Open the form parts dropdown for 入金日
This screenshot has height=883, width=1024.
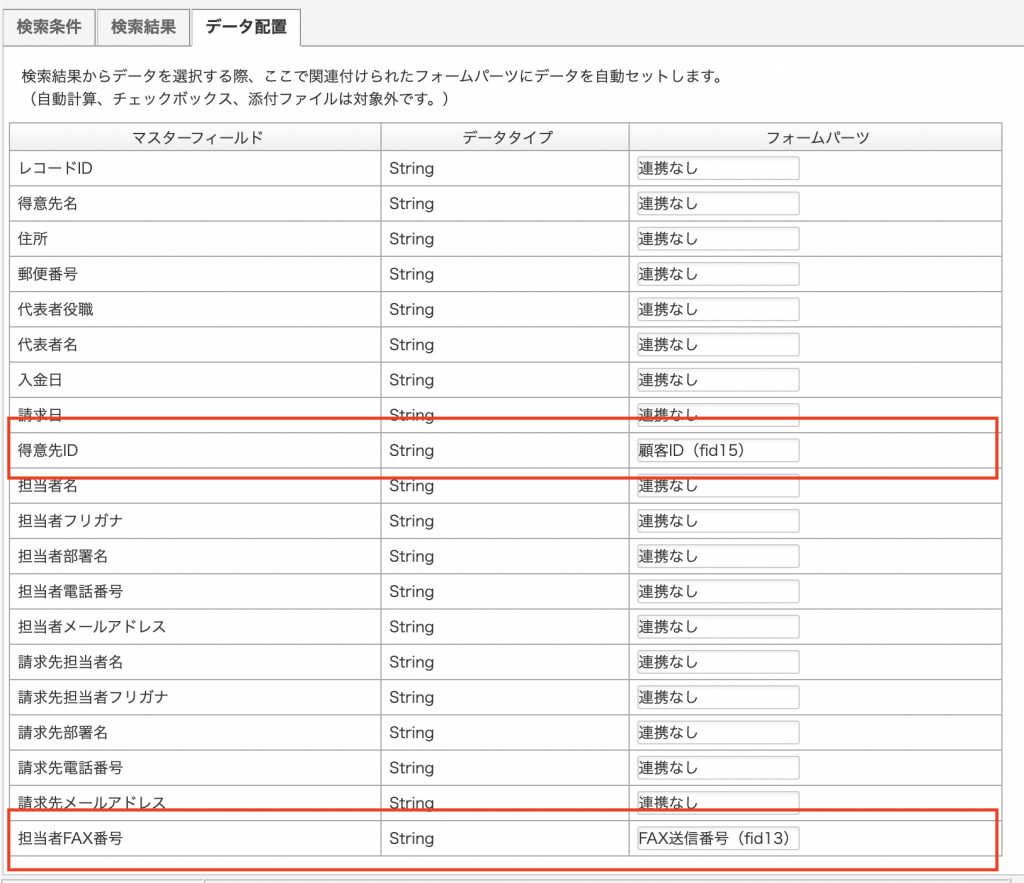[x=718, y=380]
